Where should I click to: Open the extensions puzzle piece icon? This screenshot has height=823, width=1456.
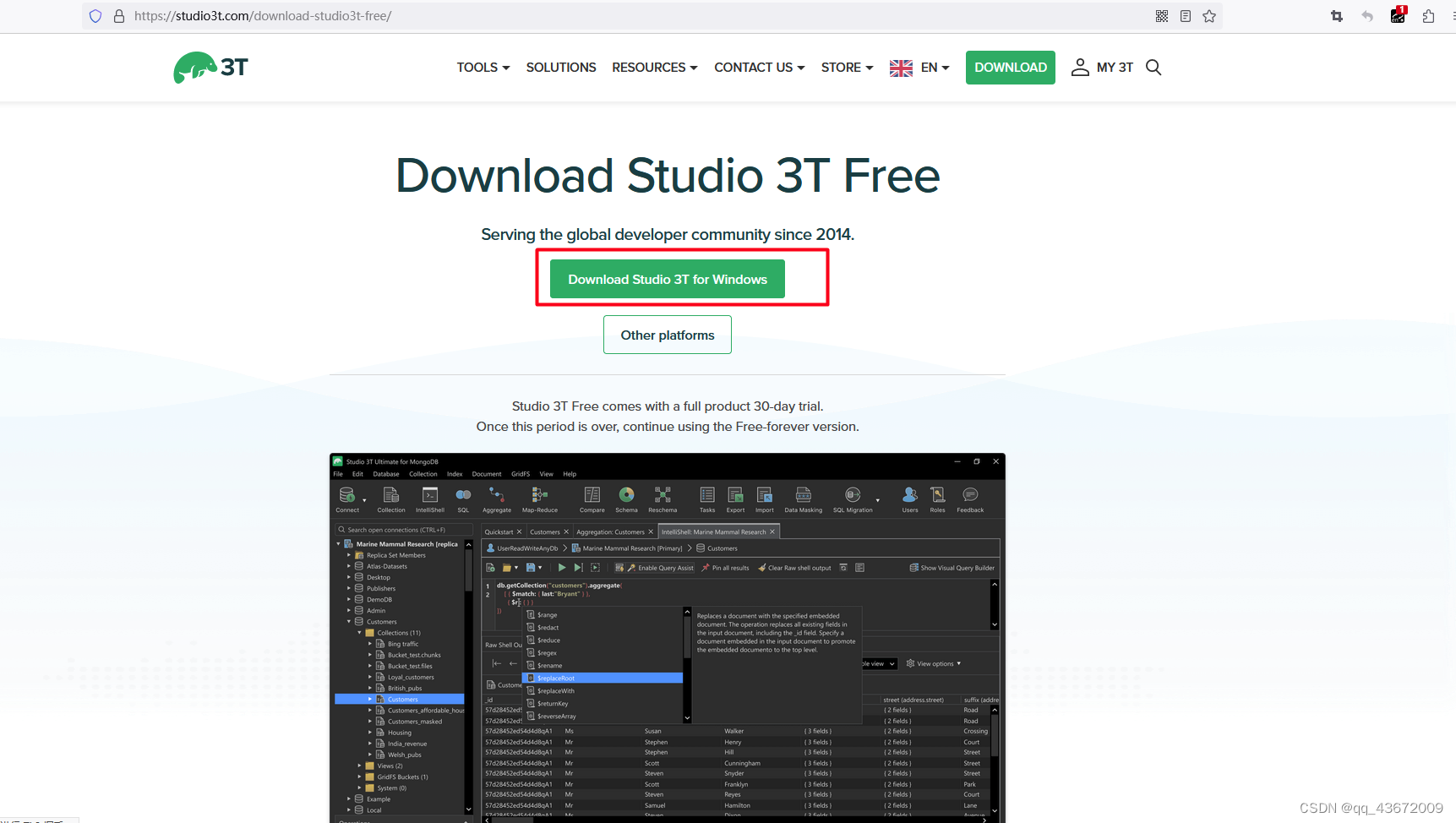coord(1428,16)
